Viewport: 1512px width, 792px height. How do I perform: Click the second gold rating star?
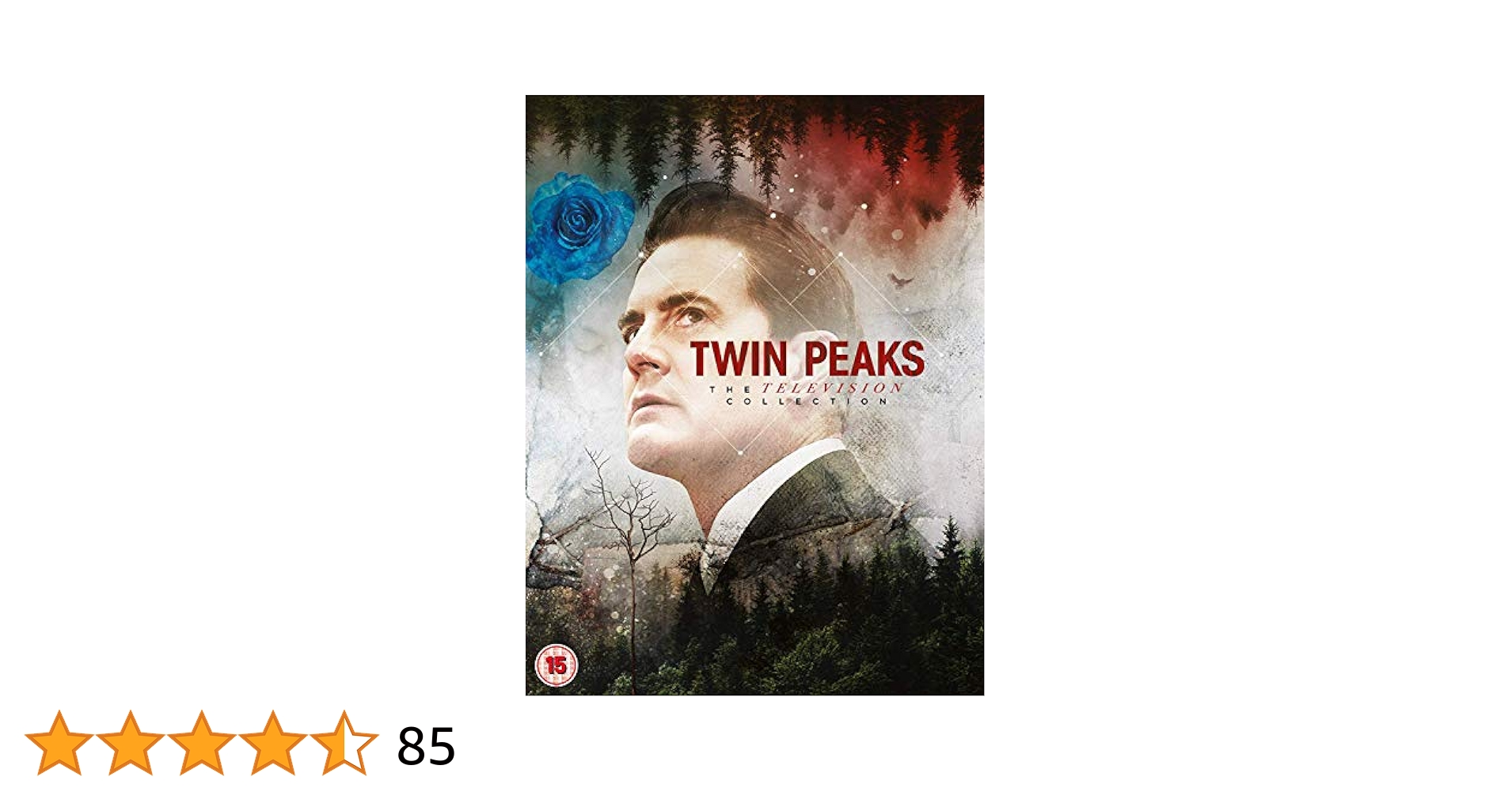coord(131,743)
